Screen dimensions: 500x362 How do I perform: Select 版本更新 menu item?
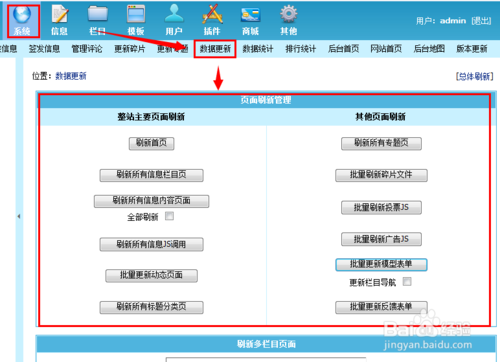click(x=472, y=49)
